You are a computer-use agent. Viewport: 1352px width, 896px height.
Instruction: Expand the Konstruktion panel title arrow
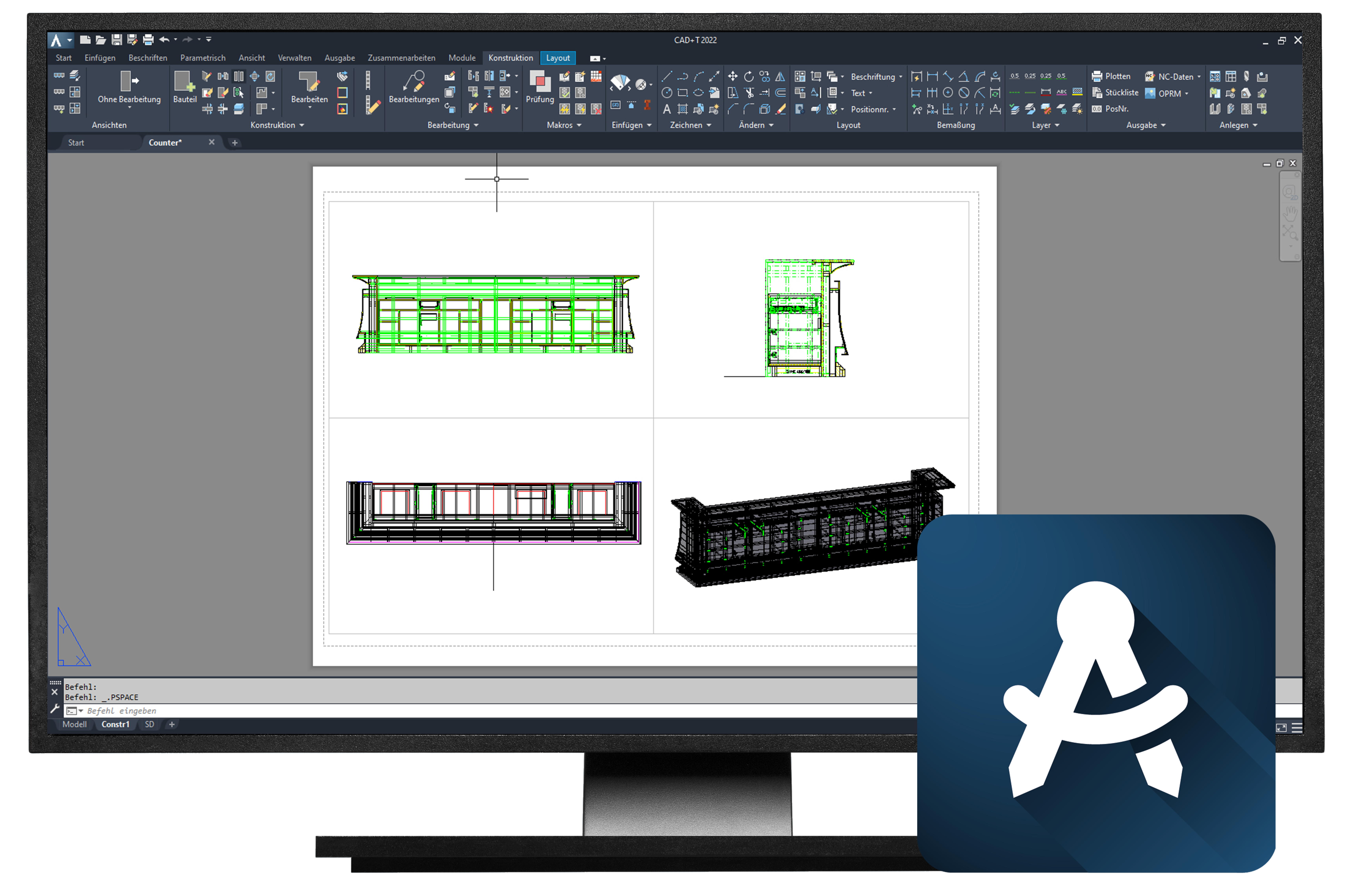[302, 125]
